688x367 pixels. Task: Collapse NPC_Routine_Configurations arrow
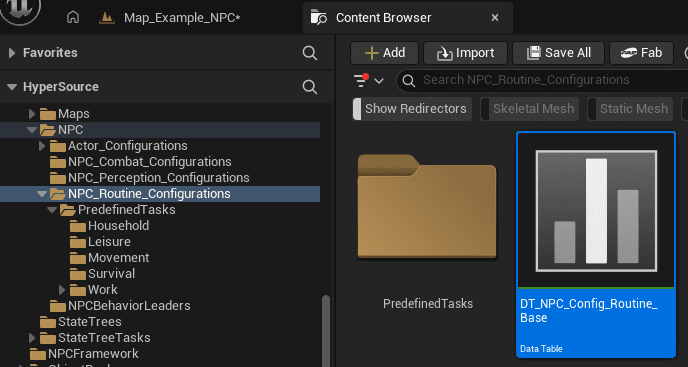point(42,194)
